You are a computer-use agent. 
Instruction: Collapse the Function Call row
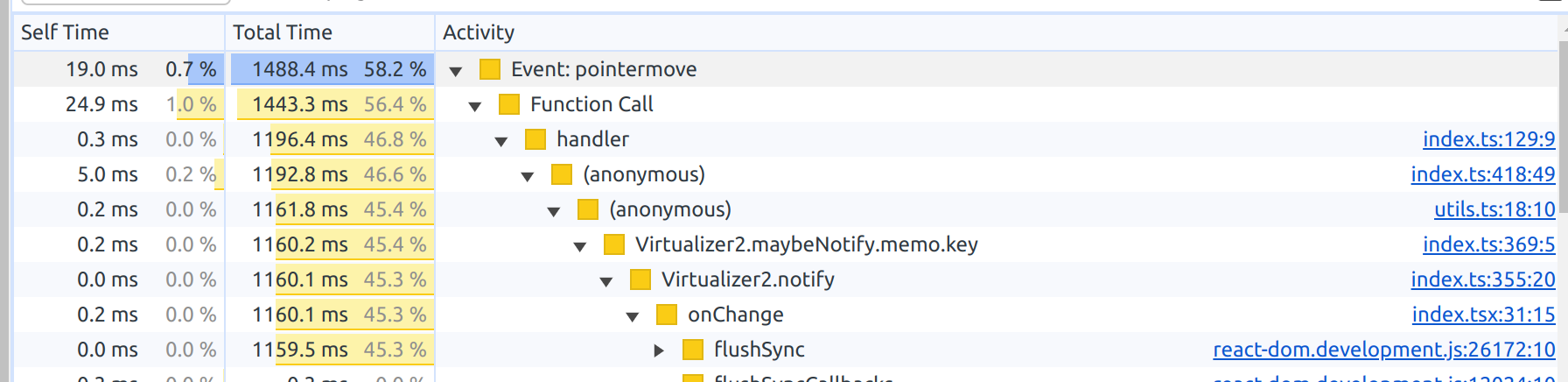point(475,106)
